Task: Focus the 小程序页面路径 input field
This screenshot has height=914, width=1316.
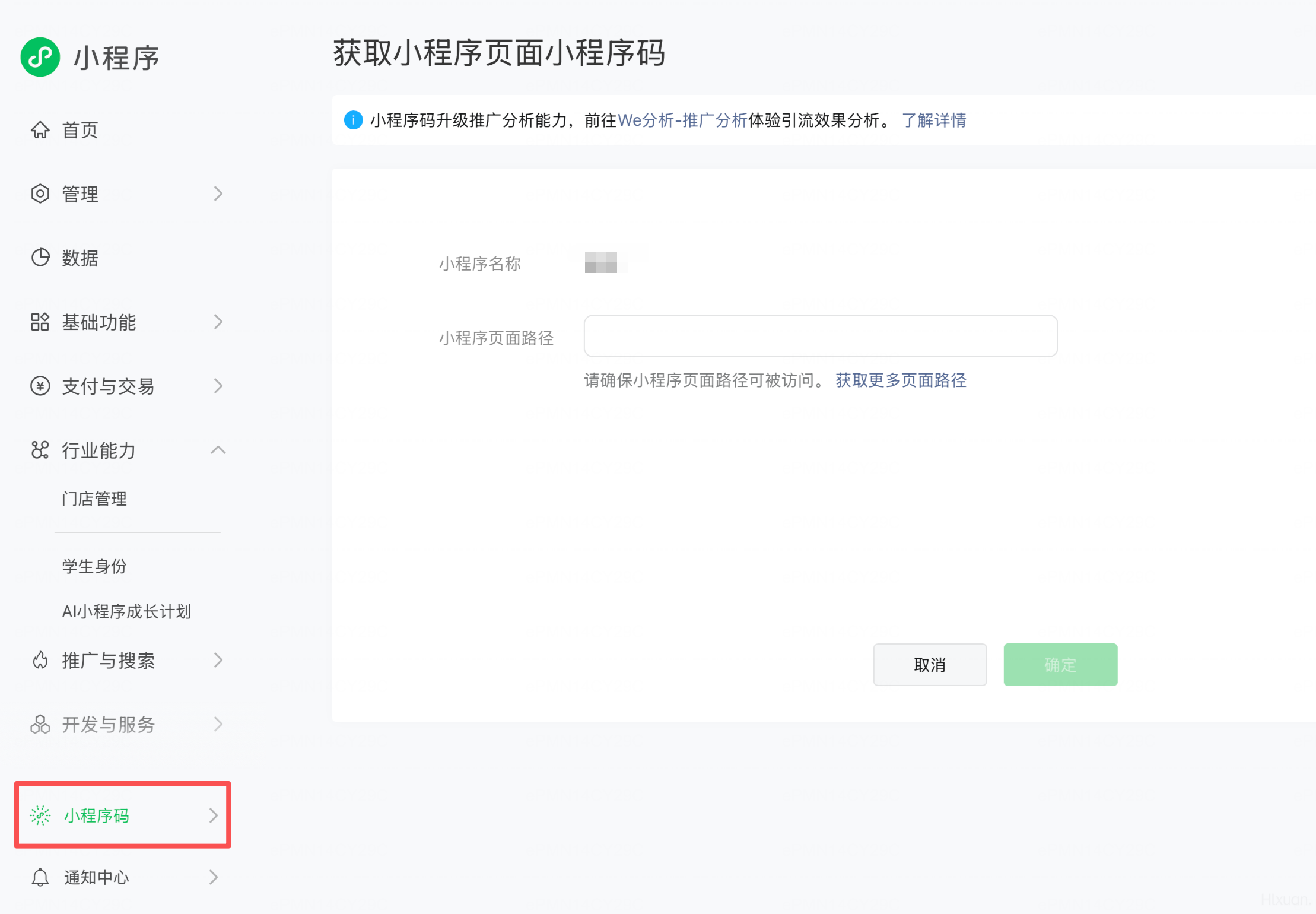Action: (820, 336)
